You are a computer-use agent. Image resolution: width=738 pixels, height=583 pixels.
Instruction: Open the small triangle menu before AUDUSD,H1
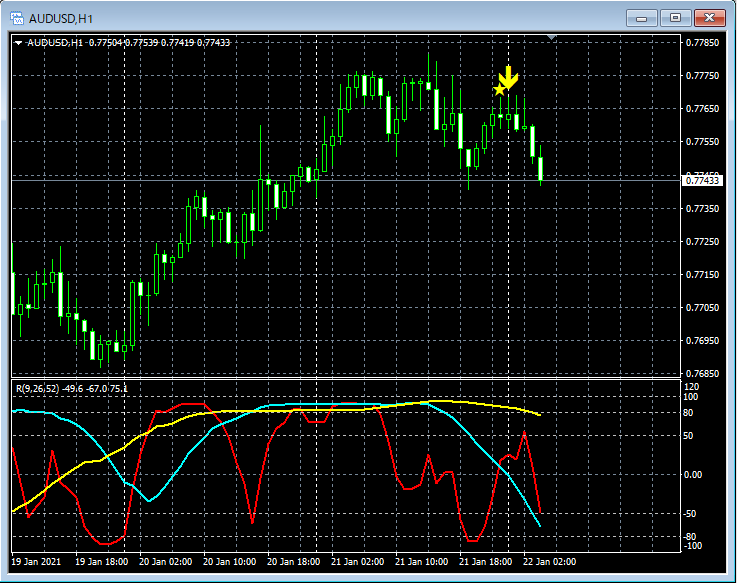tap(19, 43)
